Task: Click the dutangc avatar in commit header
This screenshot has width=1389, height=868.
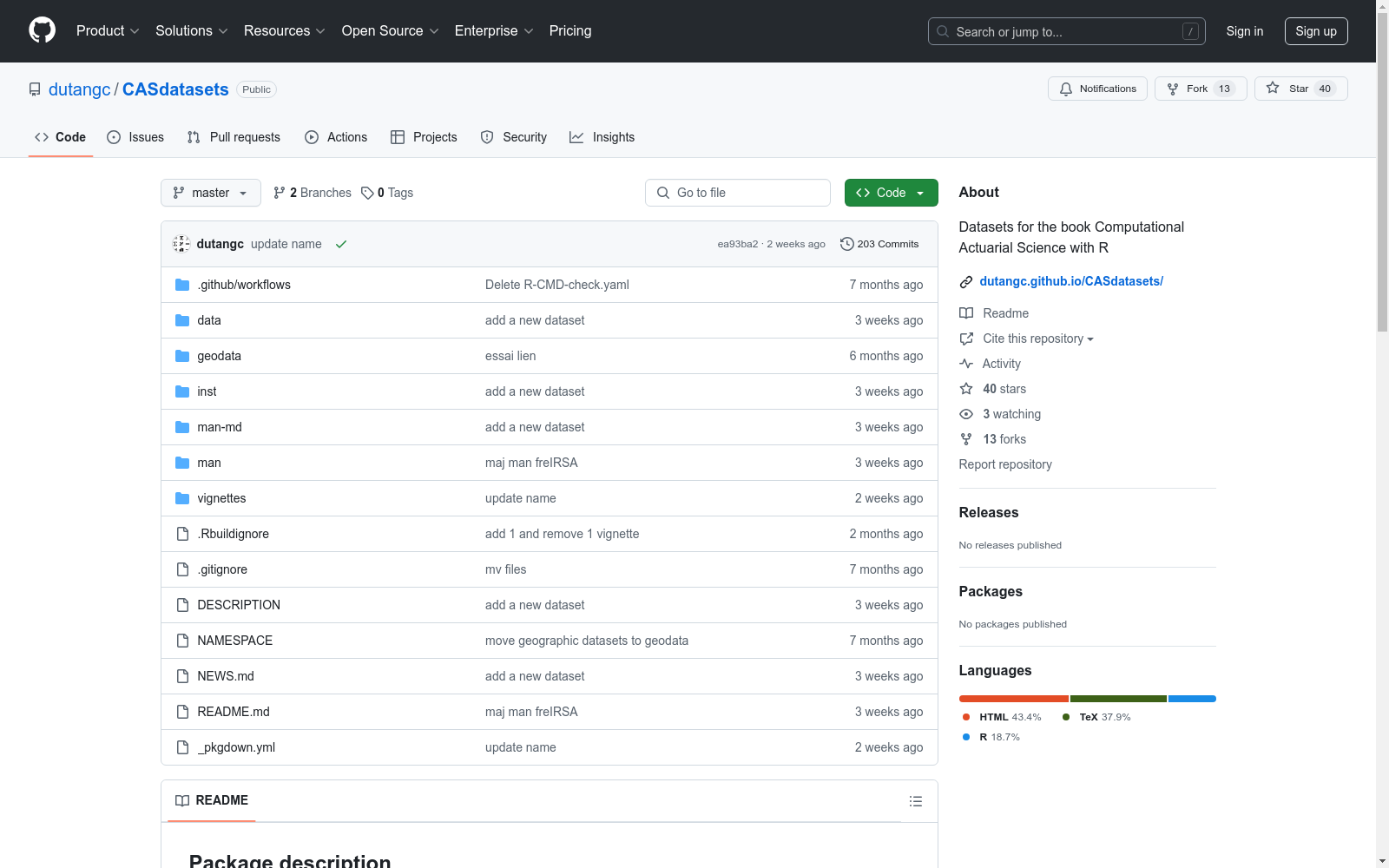Action: point(181,244)
